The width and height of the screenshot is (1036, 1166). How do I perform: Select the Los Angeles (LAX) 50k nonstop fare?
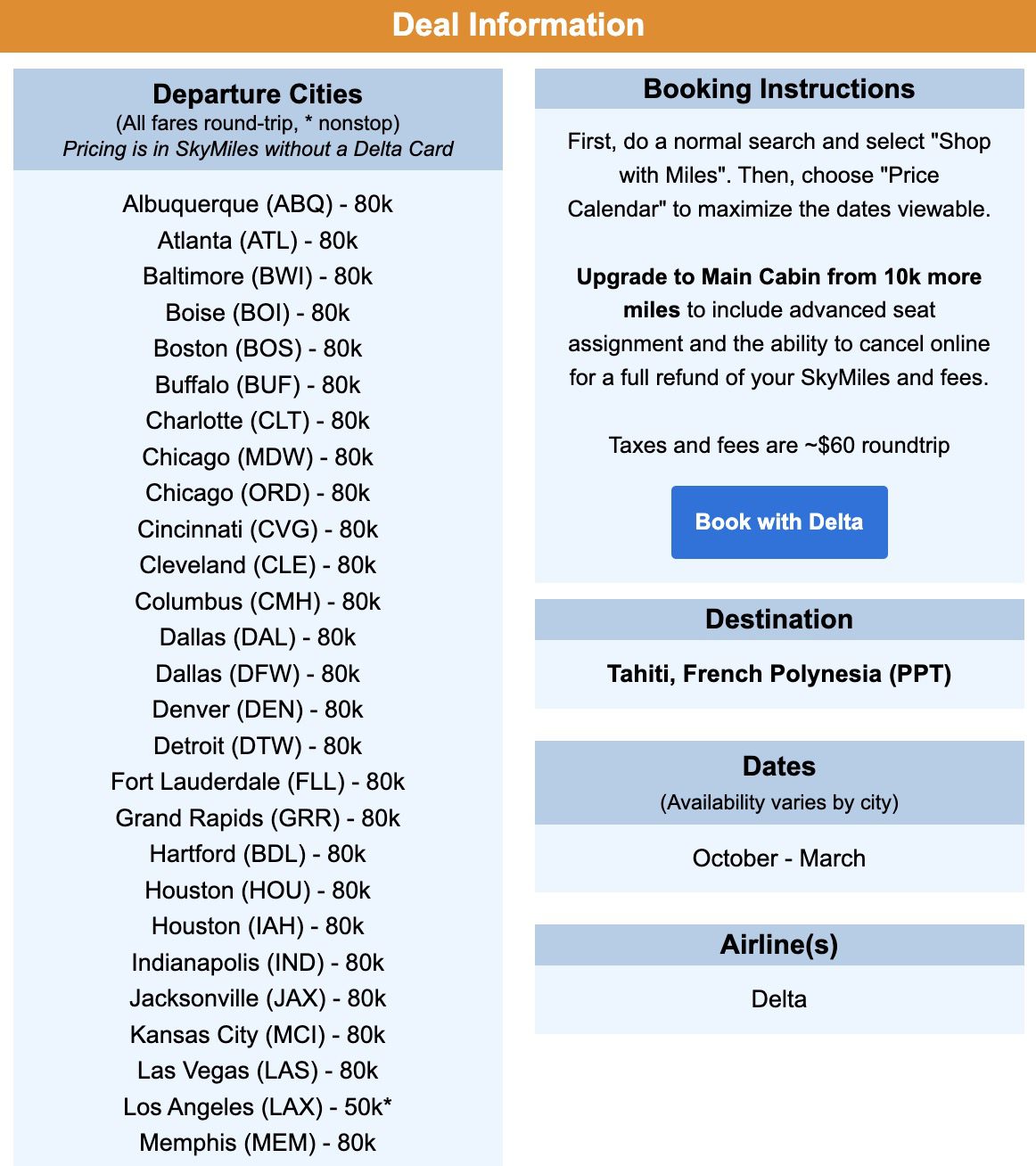(x=259, y=1106)
